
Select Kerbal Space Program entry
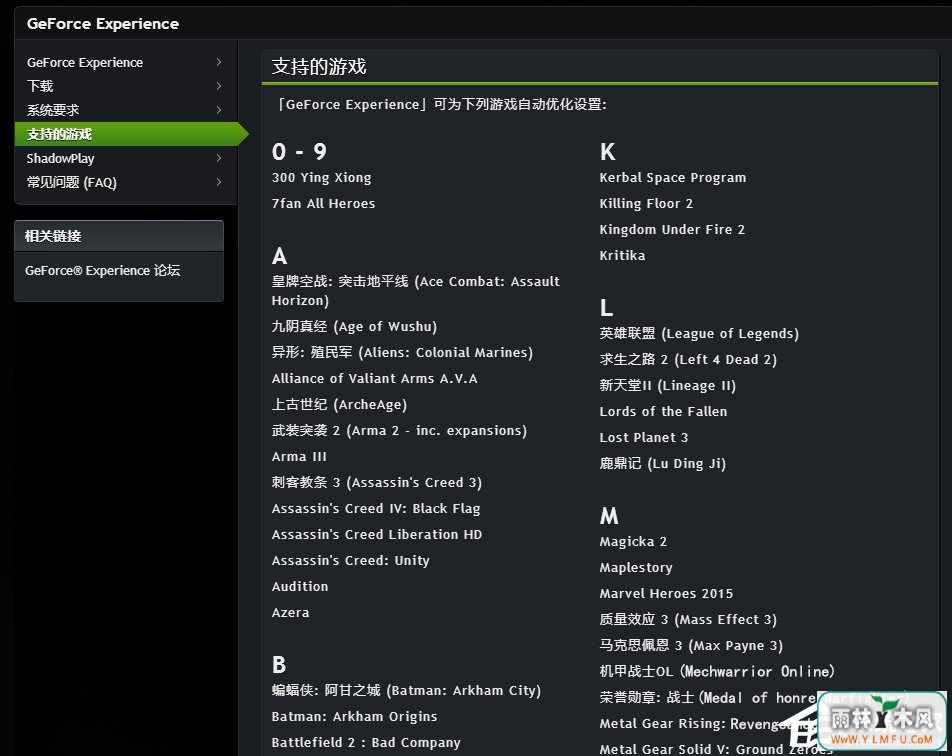click(673, 178)
